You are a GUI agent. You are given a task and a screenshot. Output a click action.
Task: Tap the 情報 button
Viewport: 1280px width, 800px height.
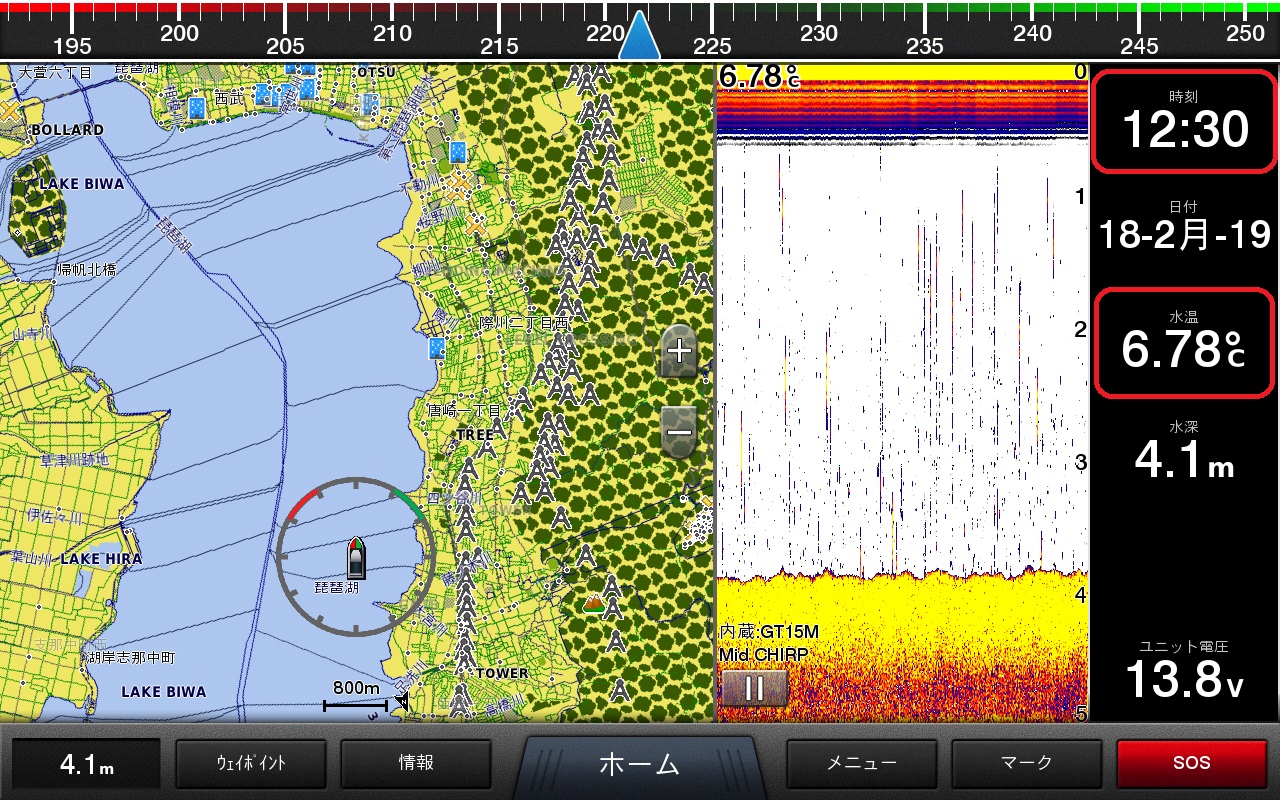click(x=415, y=764)
